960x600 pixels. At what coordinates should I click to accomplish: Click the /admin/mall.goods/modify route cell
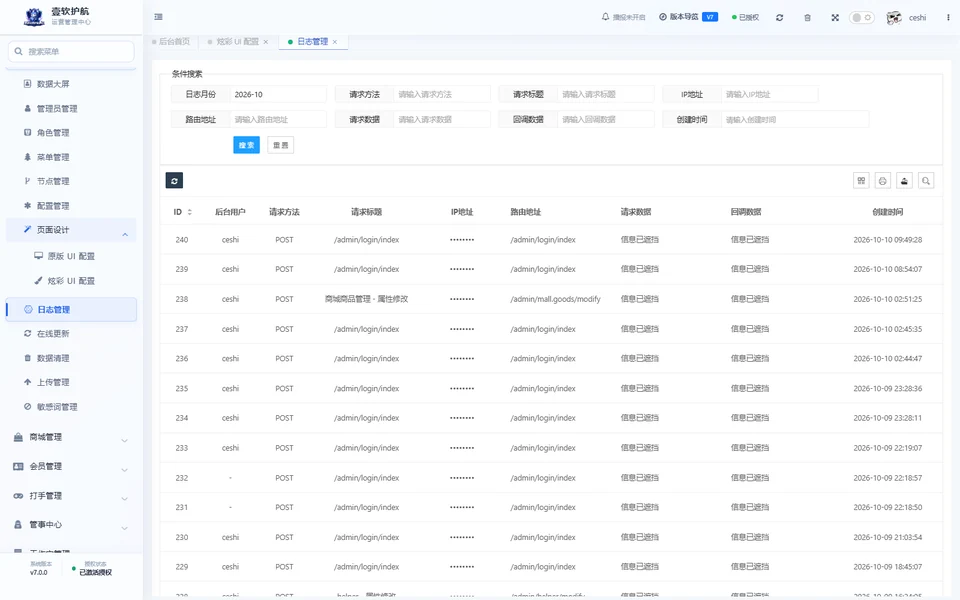pos(555,299)
